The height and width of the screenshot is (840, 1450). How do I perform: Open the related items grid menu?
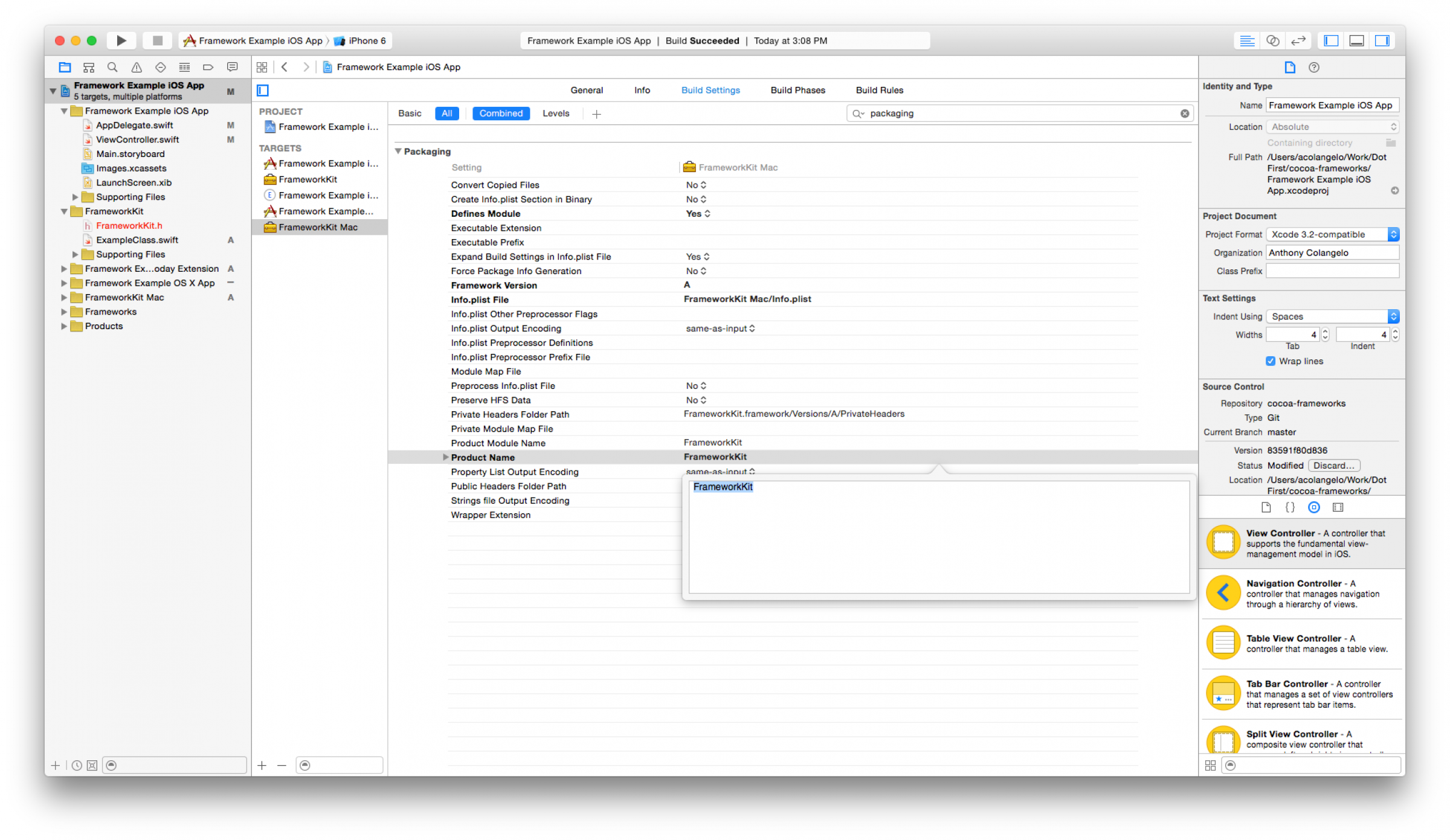coord(262,67)
